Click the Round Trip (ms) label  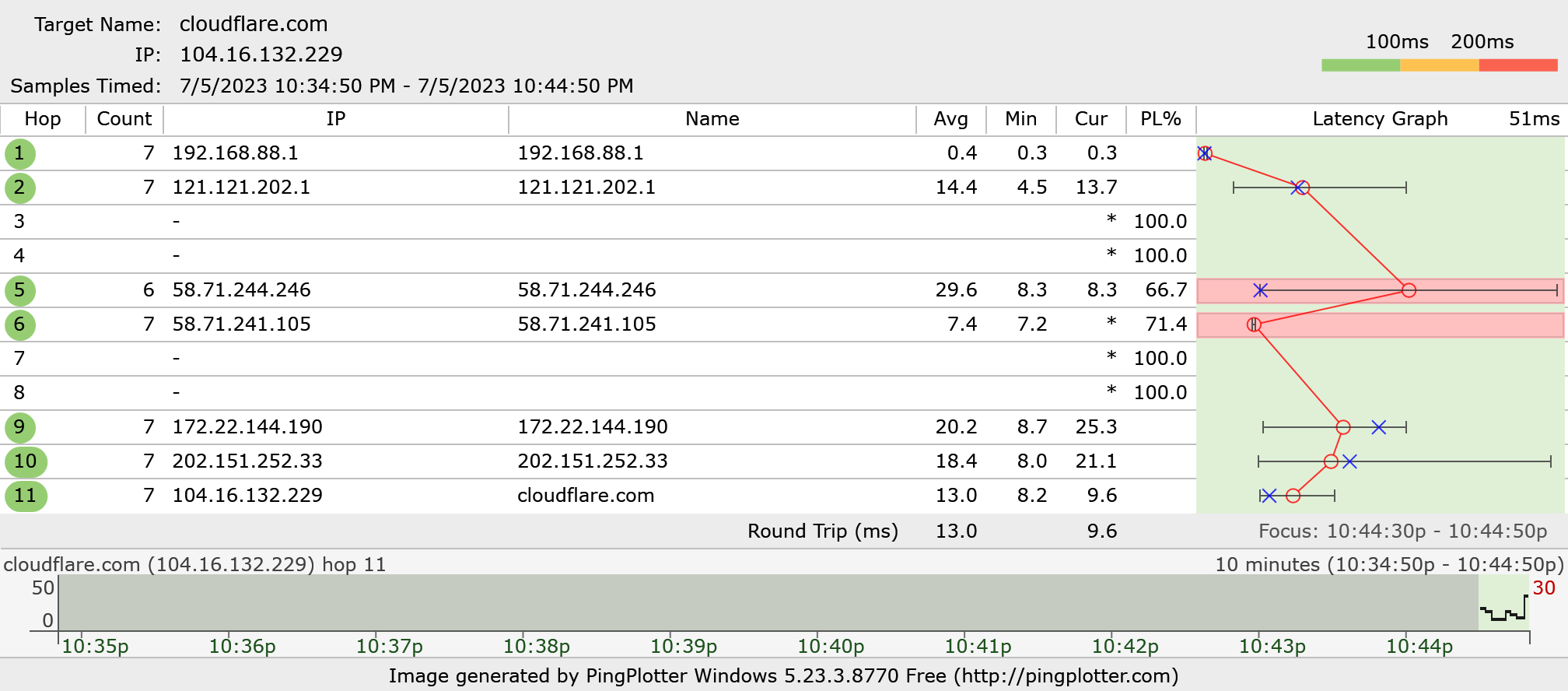(x=823, y=531)
